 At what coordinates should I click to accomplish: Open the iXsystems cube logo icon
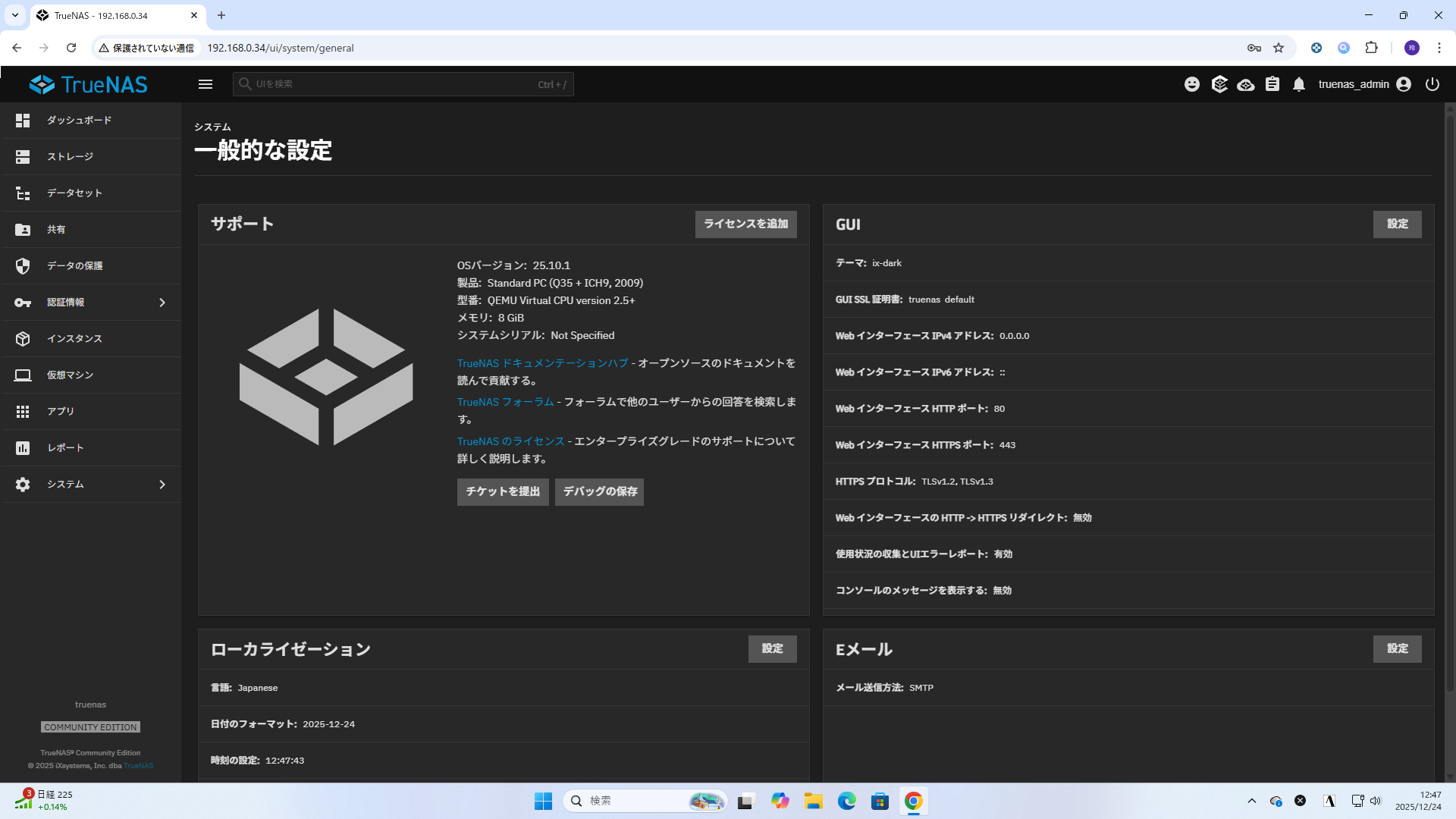click(1219, 84)
